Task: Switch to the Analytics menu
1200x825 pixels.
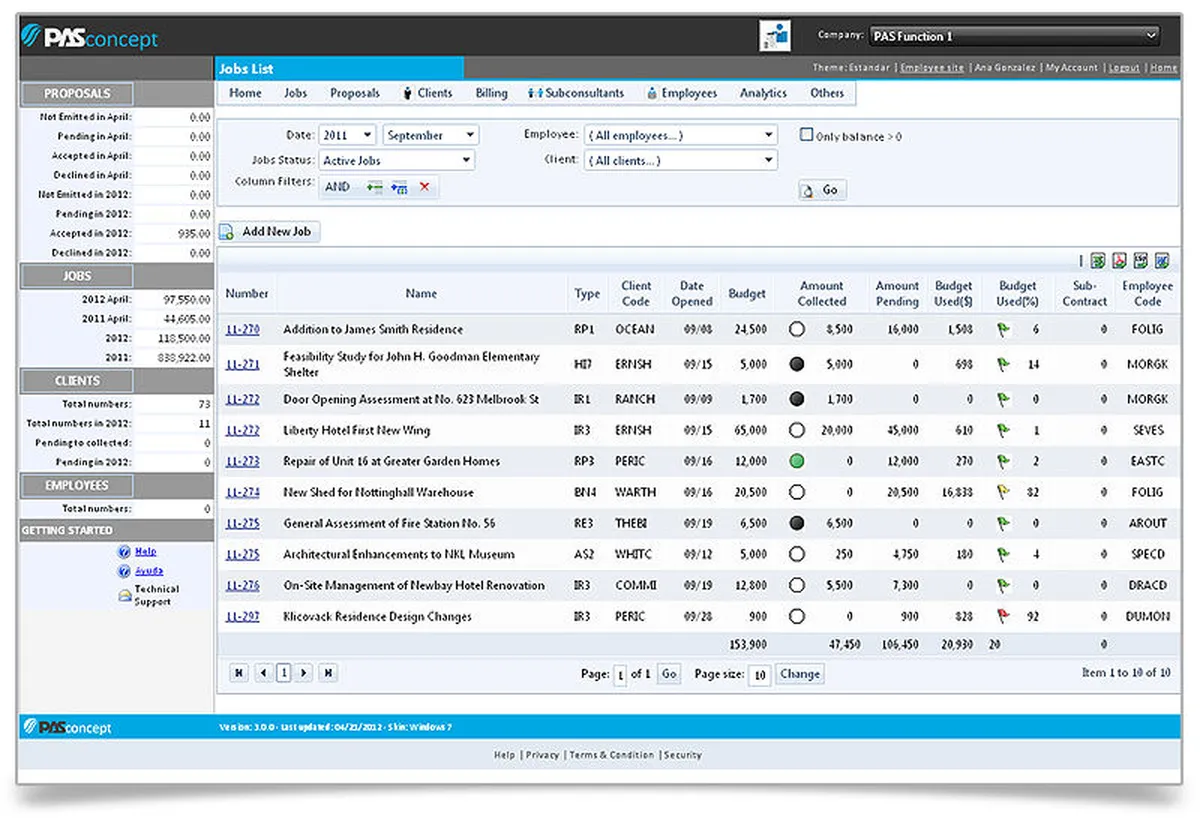Action: (763, 93)
